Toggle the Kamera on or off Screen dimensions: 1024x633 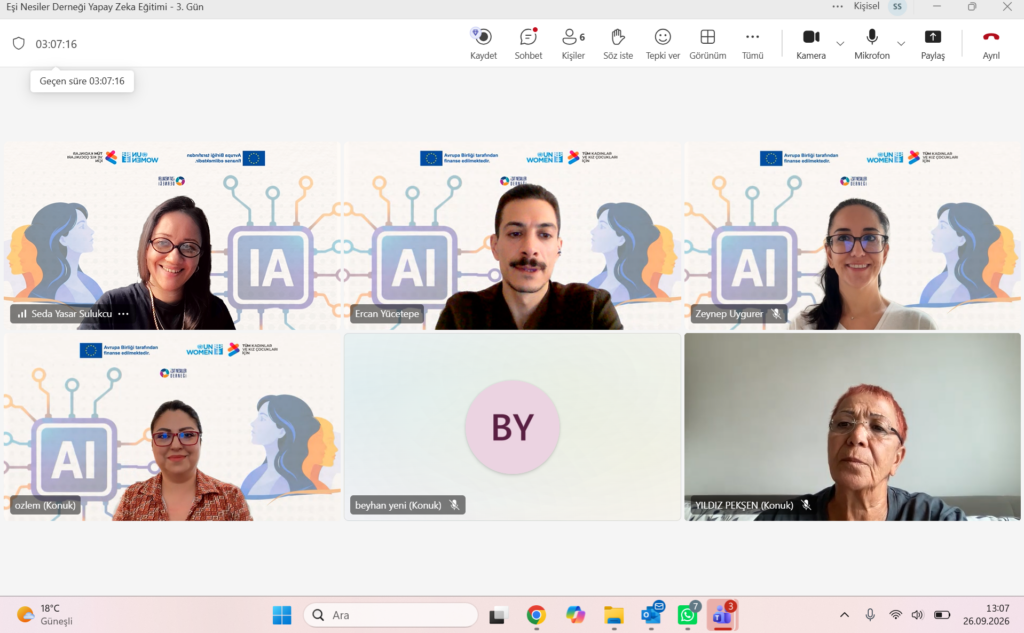(x=811, y=44)
